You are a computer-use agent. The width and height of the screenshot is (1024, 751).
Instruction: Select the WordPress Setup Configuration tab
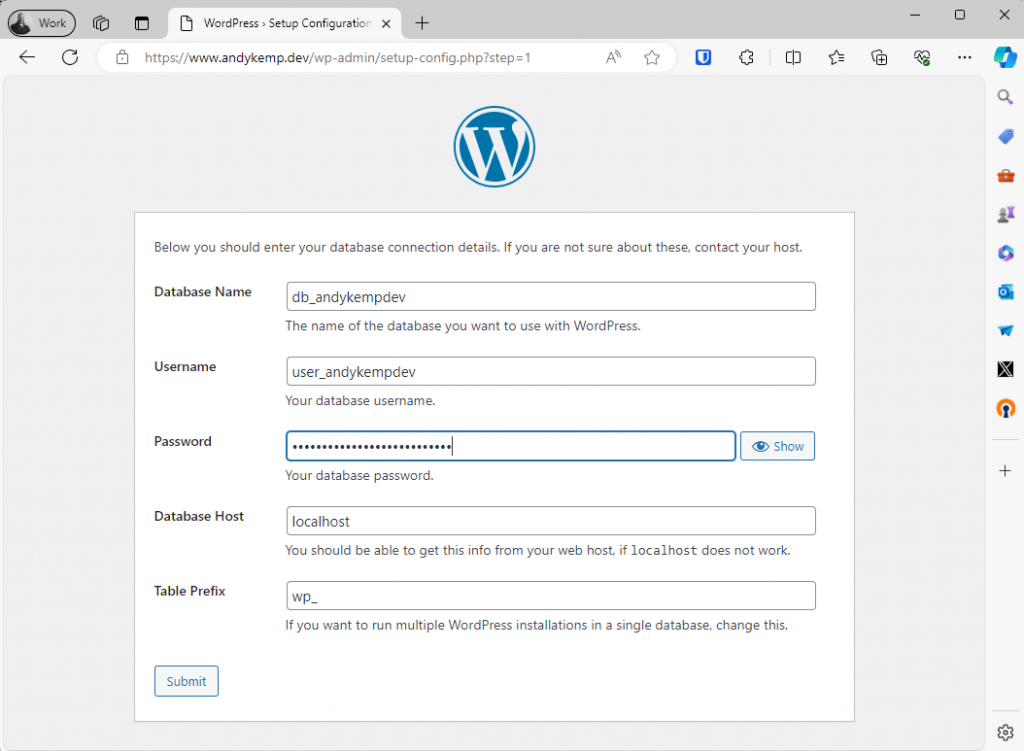click(285, 24)
